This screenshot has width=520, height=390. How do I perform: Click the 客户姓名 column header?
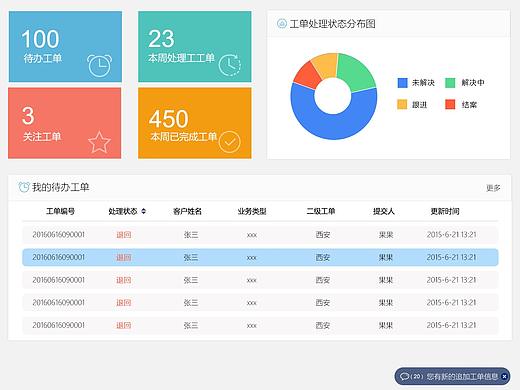[x=187, y=211]
